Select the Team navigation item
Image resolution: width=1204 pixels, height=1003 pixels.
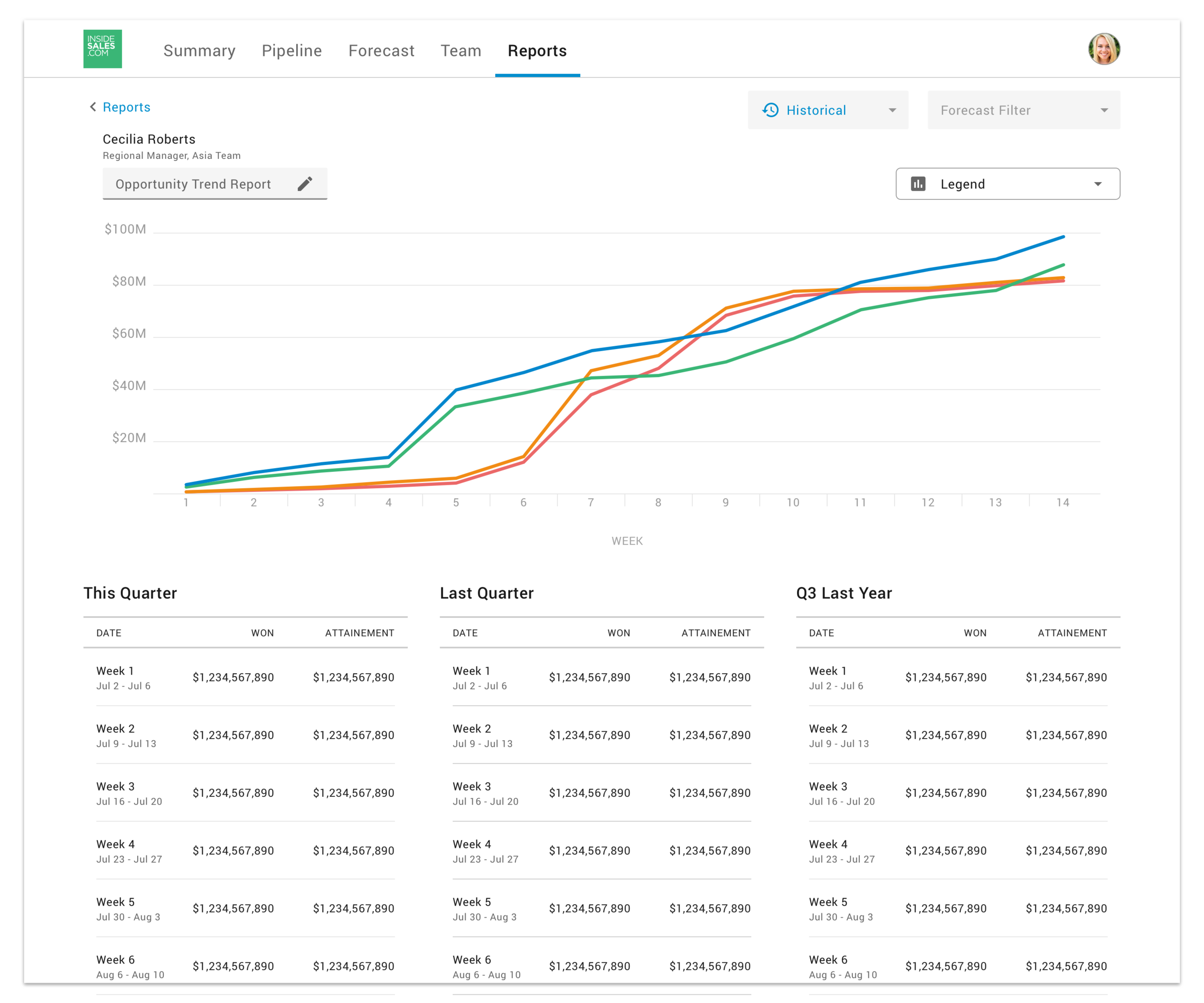point(461,51)
